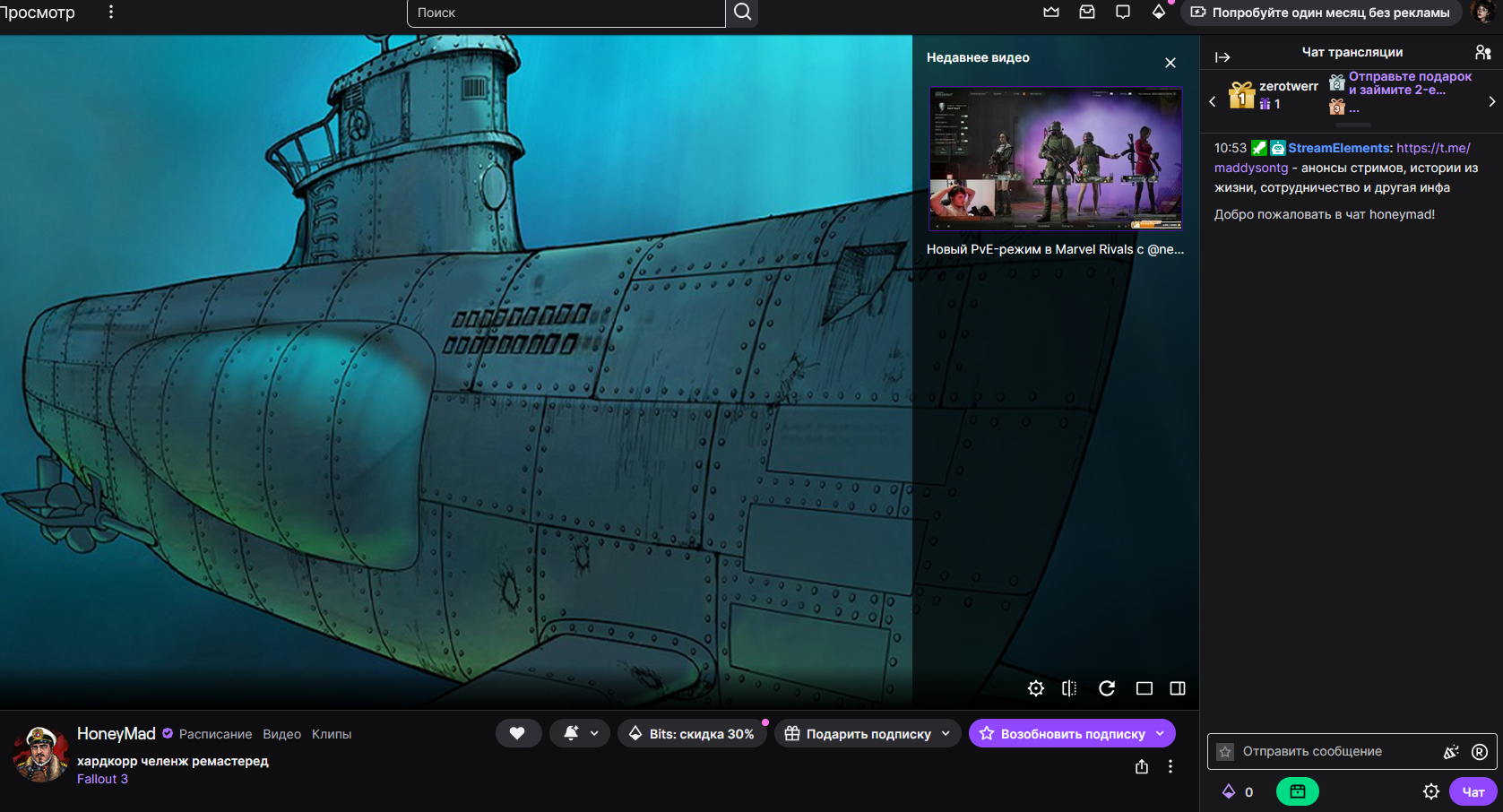Open whispers speech bubble icon
This screenshot has height=812, width=1503.
point(1123,13)
